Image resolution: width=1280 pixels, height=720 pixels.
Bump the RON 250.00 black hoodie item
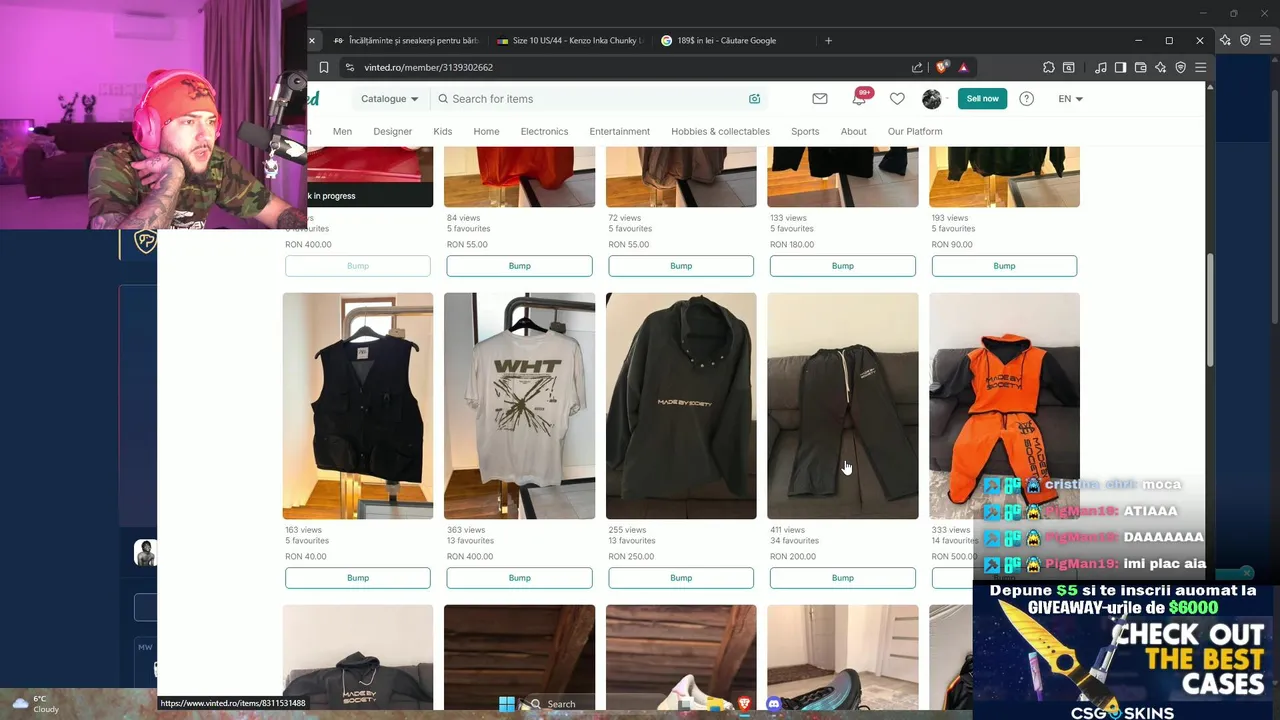[x=681, y=578]
